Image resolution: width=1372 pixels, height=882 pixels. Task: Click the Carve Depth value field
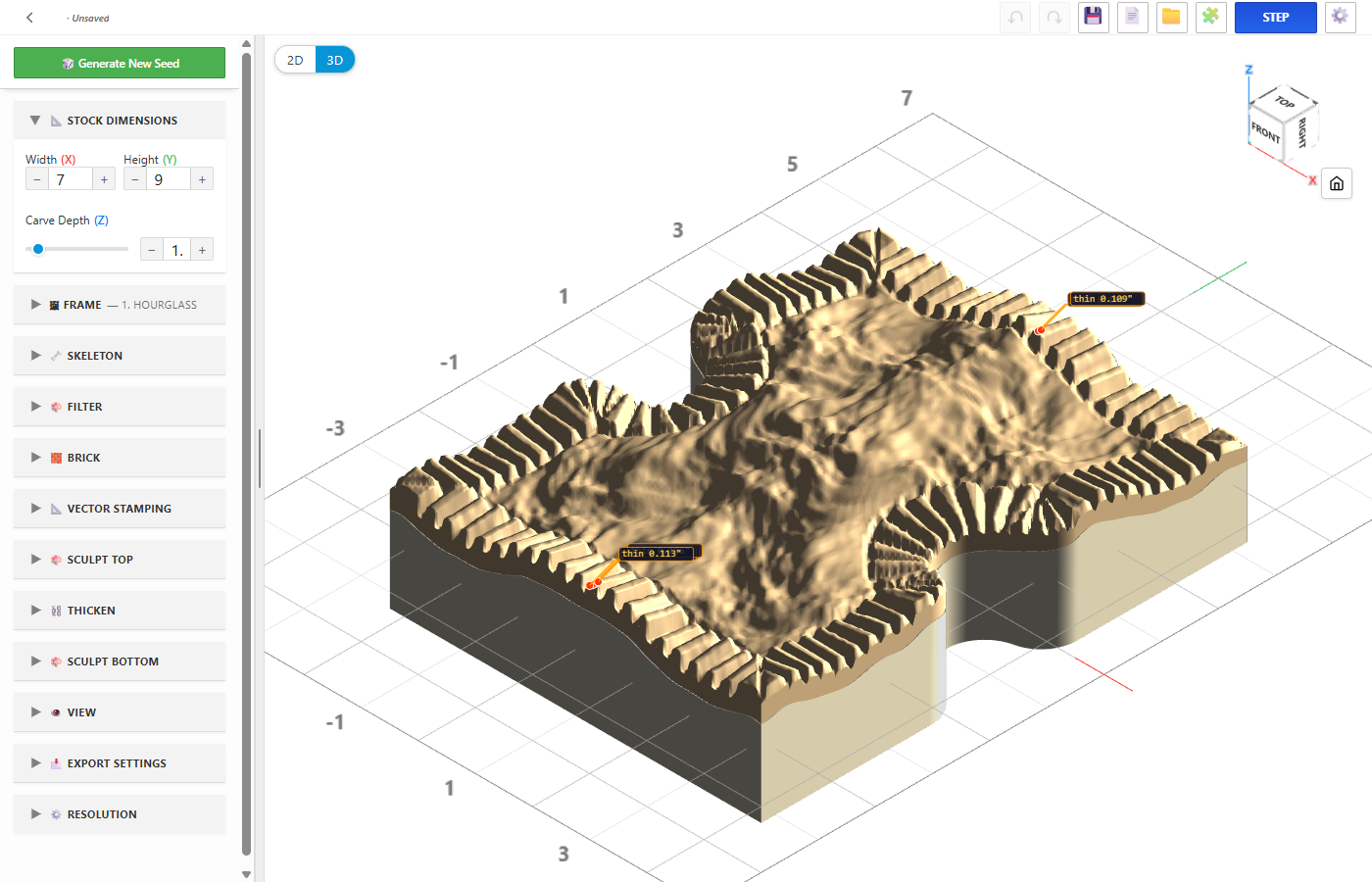point(177,250)
